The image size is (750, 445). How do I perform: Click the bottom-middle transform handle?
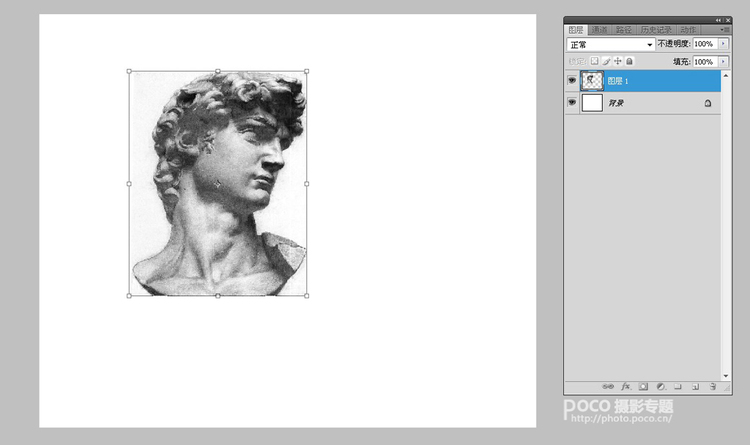218,296
